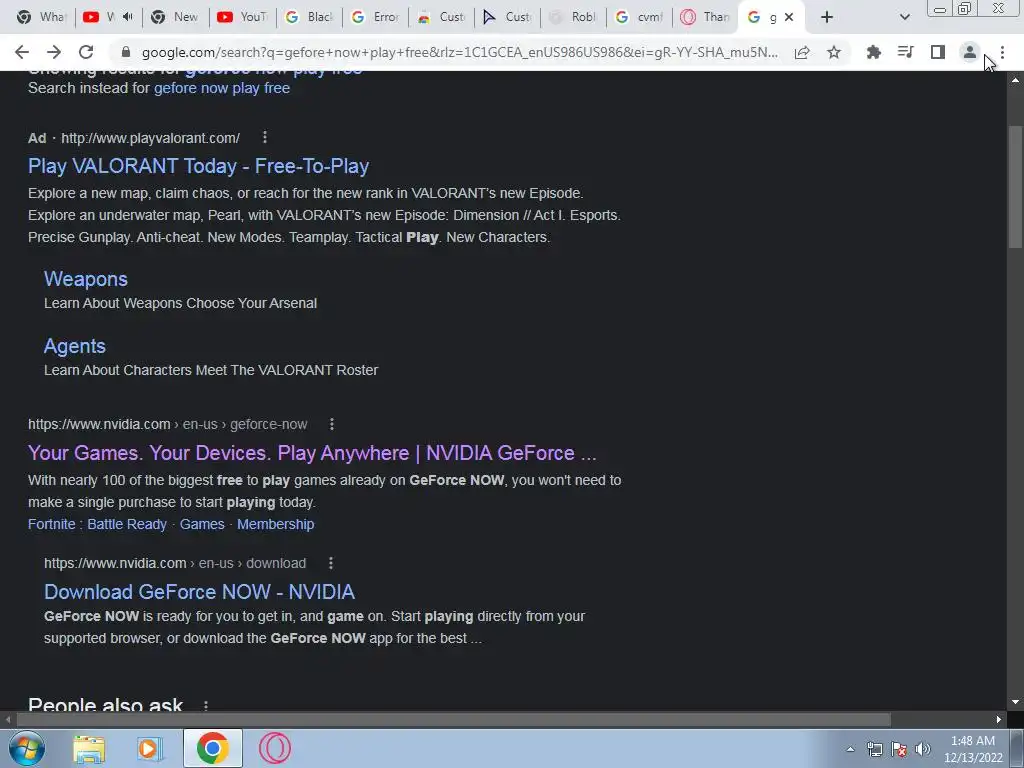Click the share page icon in address bar
The width and height of the screenshot is (1024, 768).
coord(802,52)
